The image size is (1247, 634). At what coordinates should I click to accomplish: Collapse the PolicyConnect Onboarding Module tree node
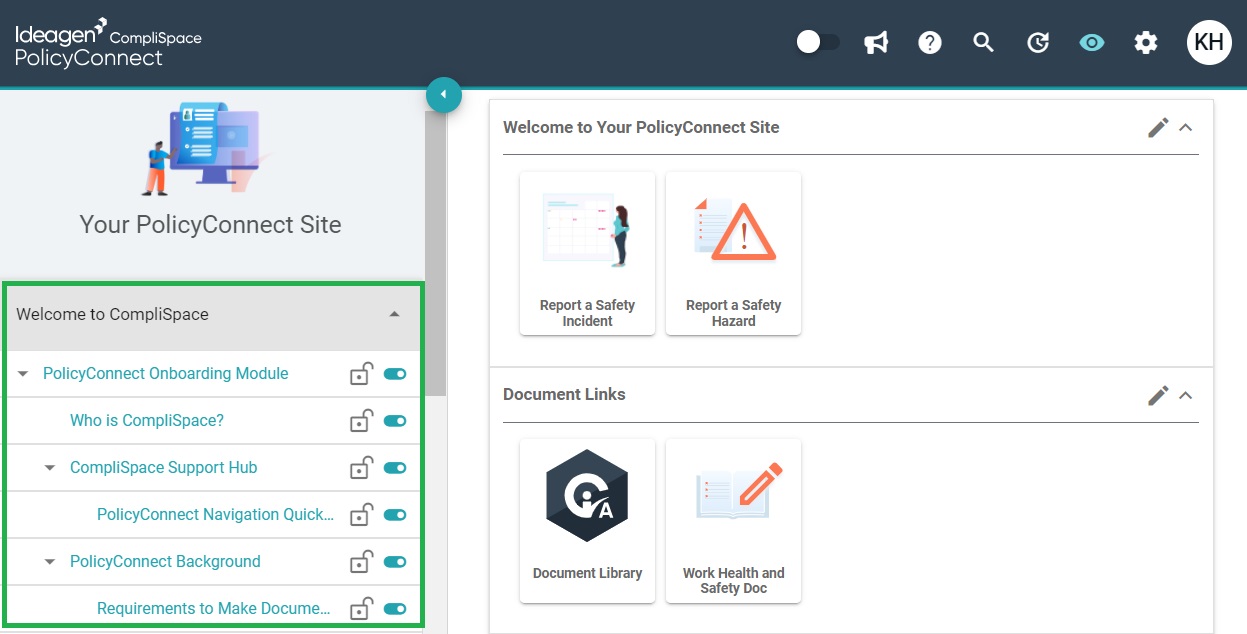click(23, 374)
